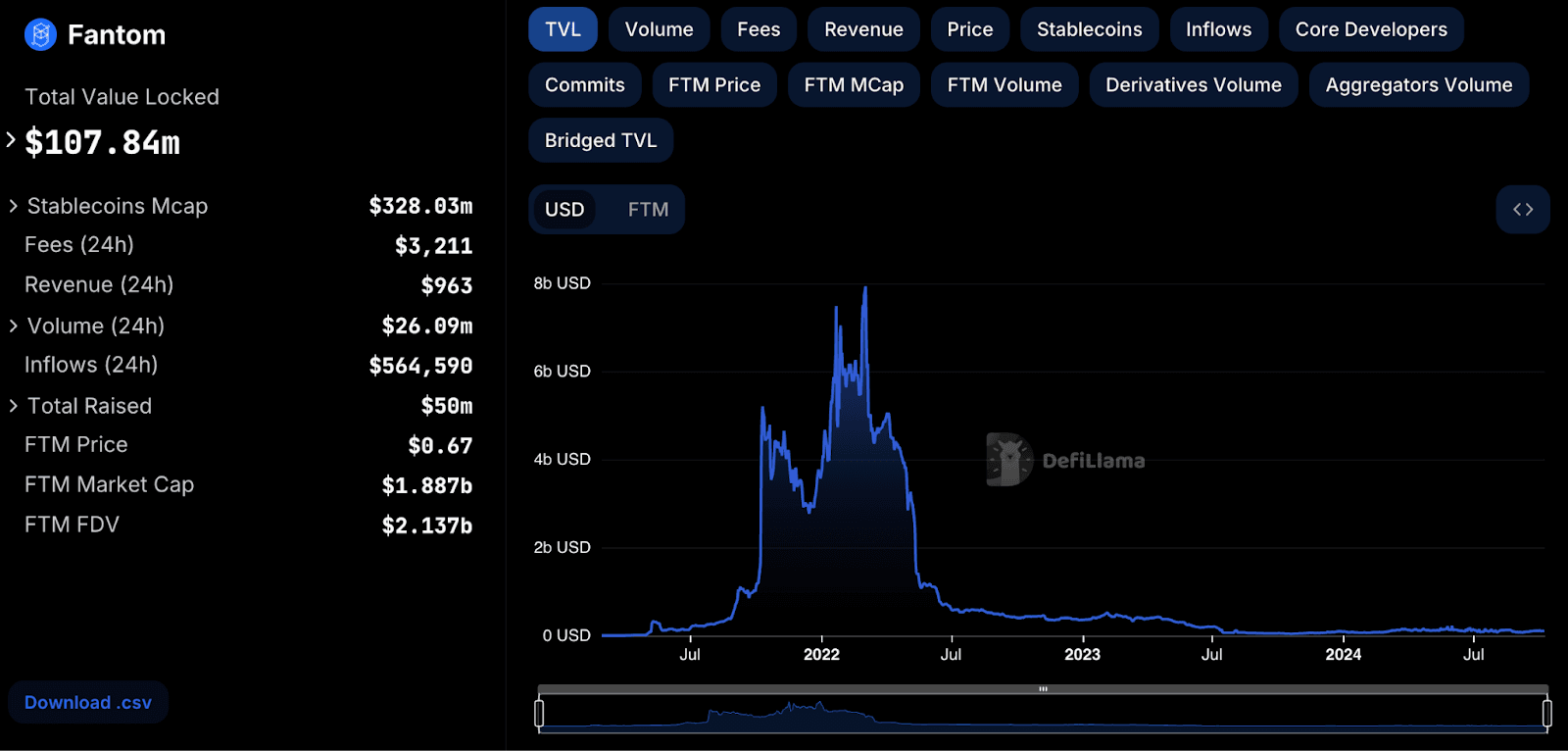Viewport: 1568px width, 751px height.
Task: Click the FTM Price label
Action: pos(76,445)
